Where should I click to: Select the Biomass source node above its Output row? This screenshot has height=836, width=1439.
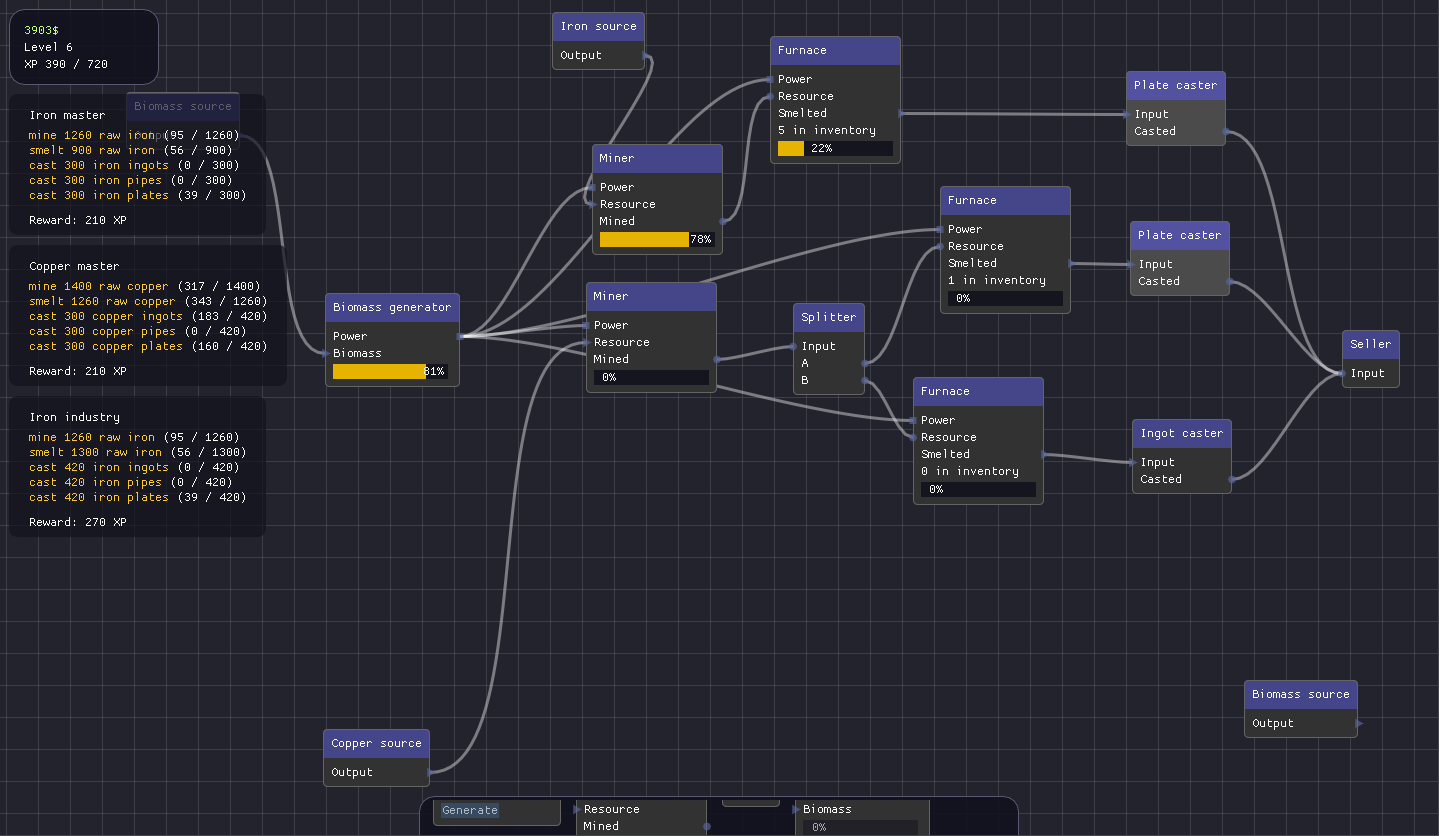[x=1301, y=694]
